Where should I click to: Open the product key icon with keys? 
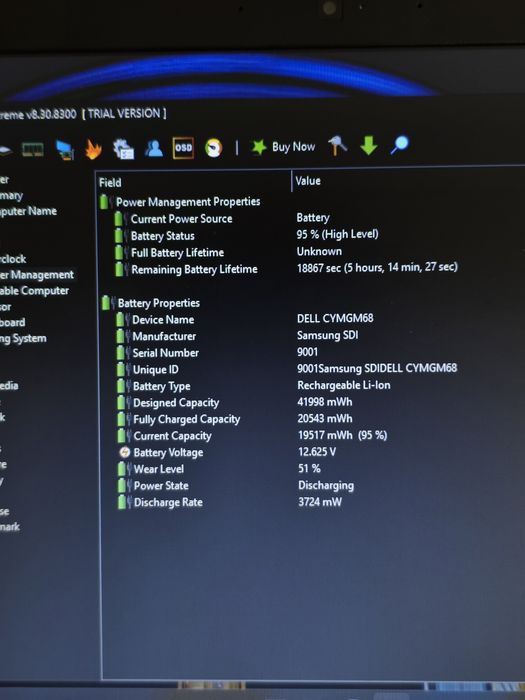(338, 146)
